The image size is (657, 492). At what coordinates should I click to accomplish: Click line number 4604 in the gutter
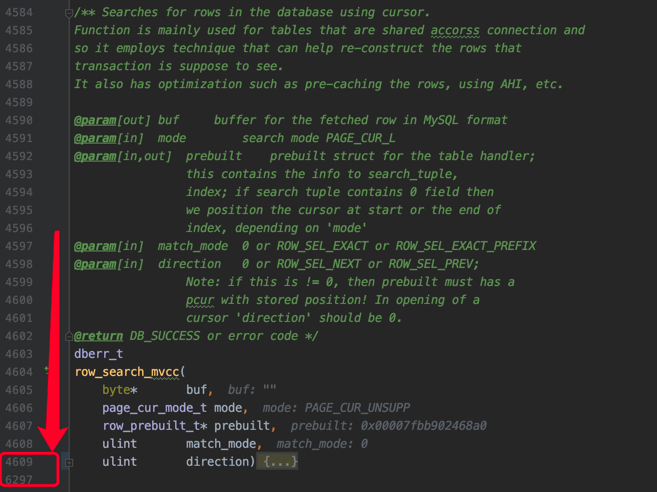coord(19,372)
